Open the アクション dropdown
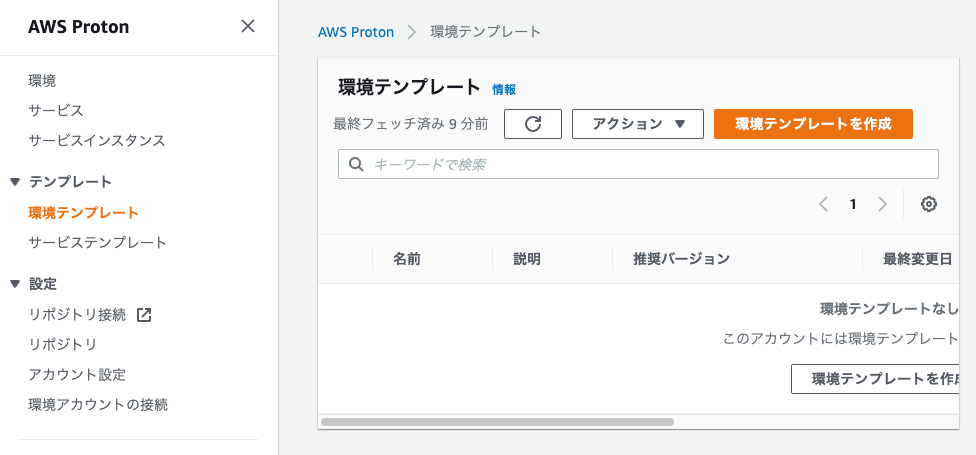The width and height of the screenshot is (976, 455). pyautogui.click(x=637, y=124)
